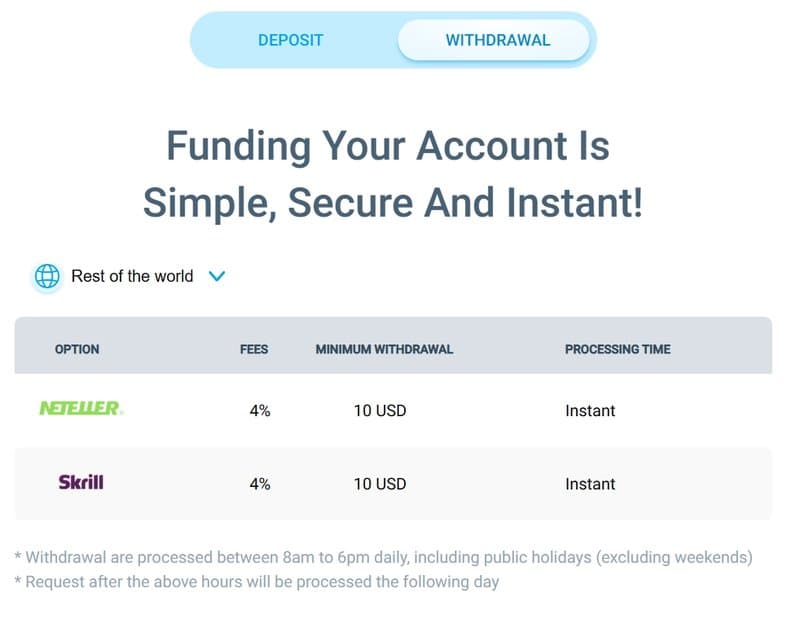The height and width of the screenshot is (619, 800).
Task: Click the Neteller logo
Action: pos(81,409)
